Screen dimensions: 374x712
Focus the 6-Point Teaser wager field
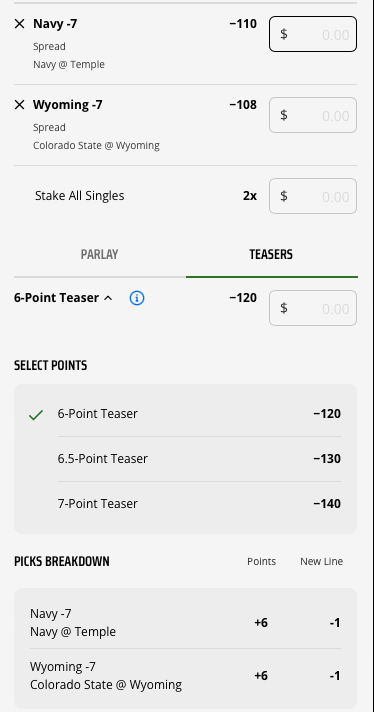point(313,308)
